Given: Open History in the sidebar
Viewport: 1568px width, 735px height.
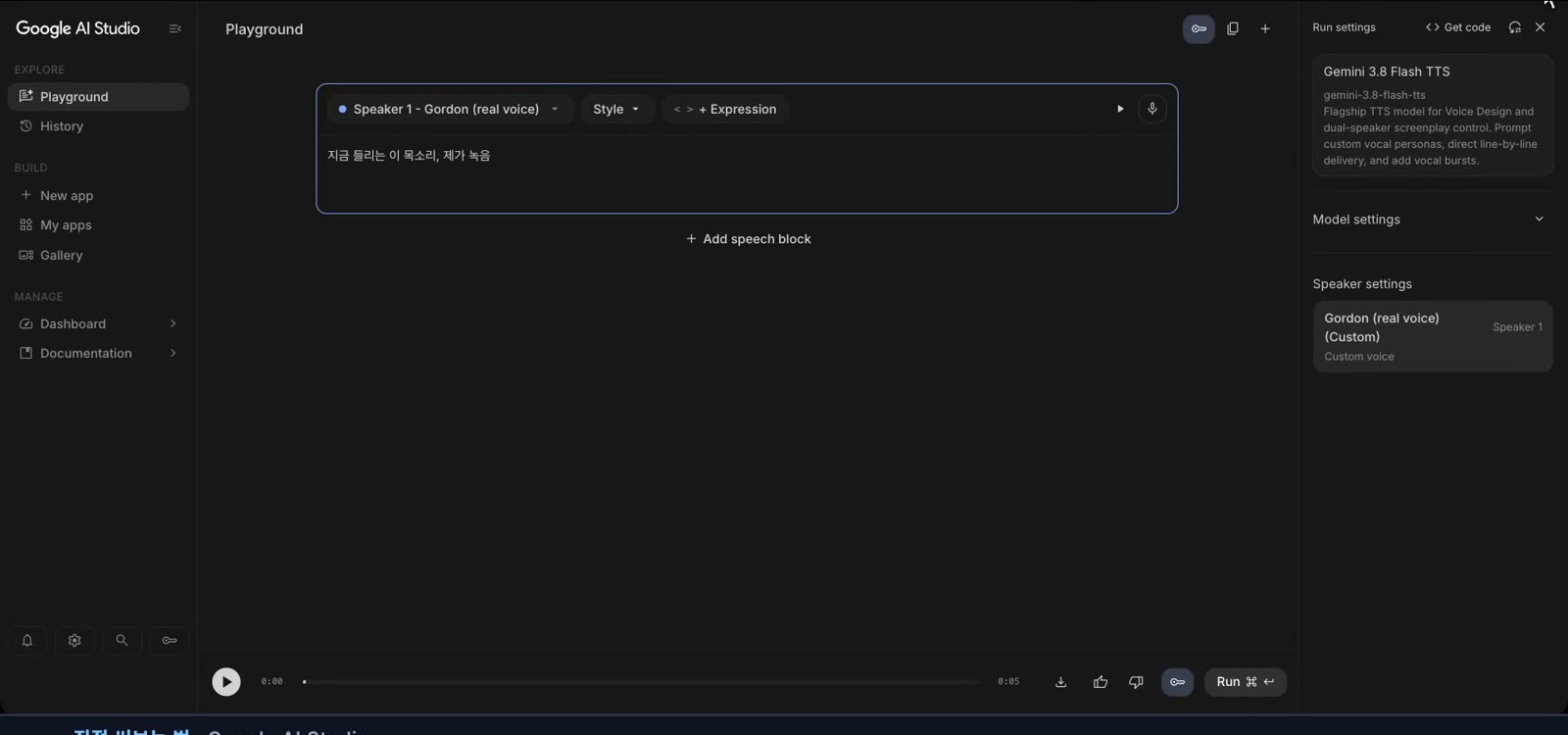Looking at the screenshot, I should coord(98,126).
